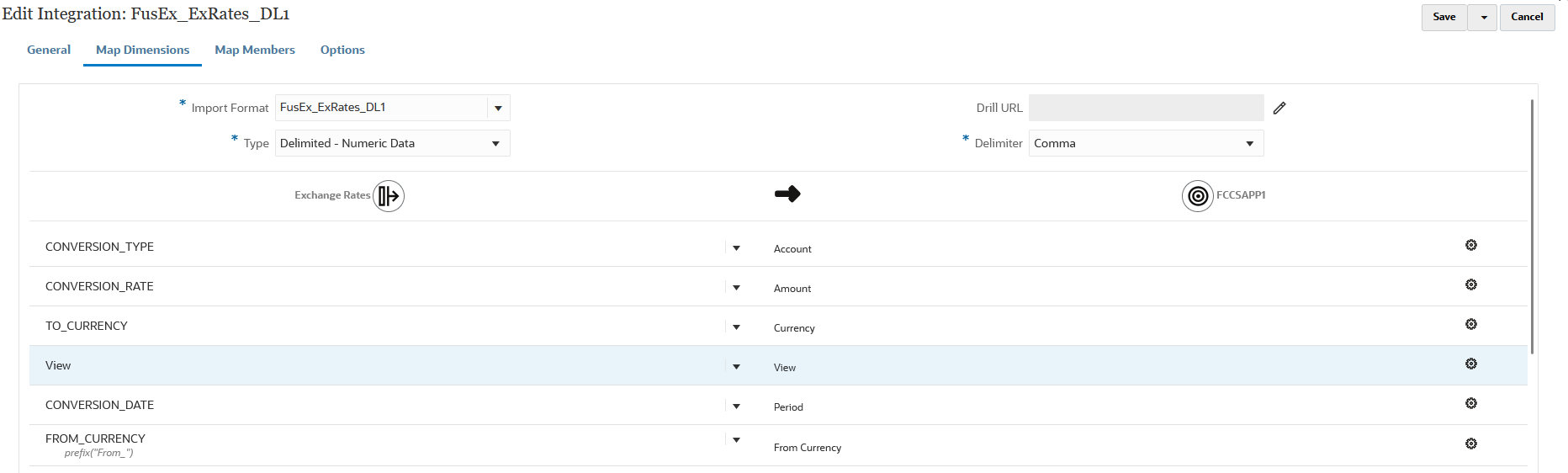Click the Exchange Rates source icon
The image size is (1568, 473).
click(389, 196)
